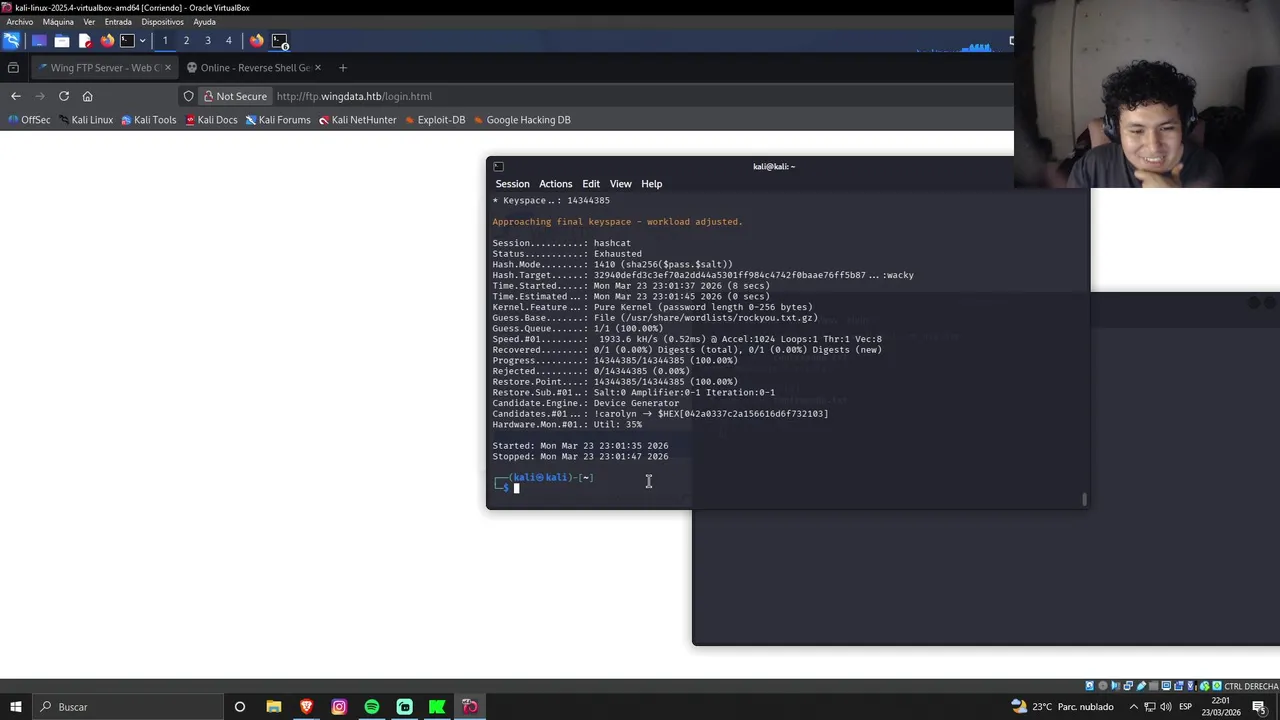Open Actions menu in terminal
The height and width of the screenshot is (720, 1280).
click(x=555, y=184)
